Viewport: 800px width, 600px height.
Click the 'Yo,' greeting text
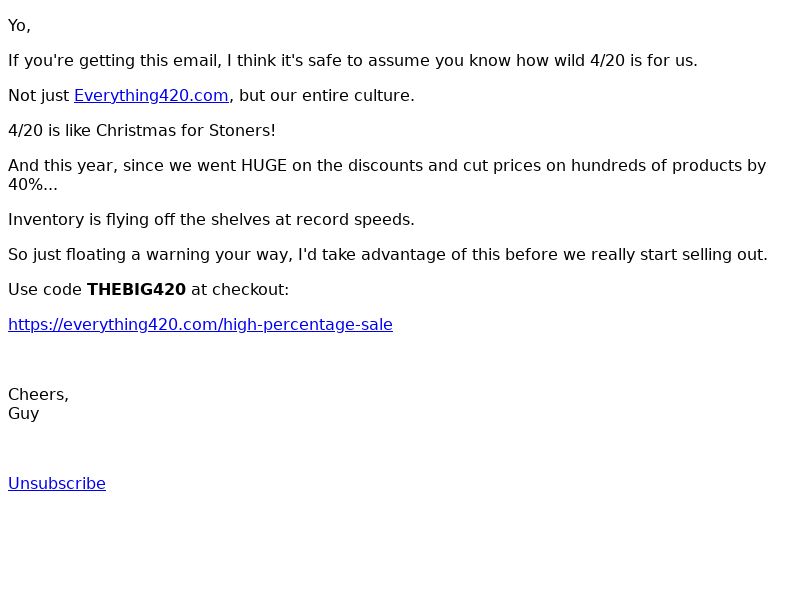pyautogui.click(x=19, y=26)
